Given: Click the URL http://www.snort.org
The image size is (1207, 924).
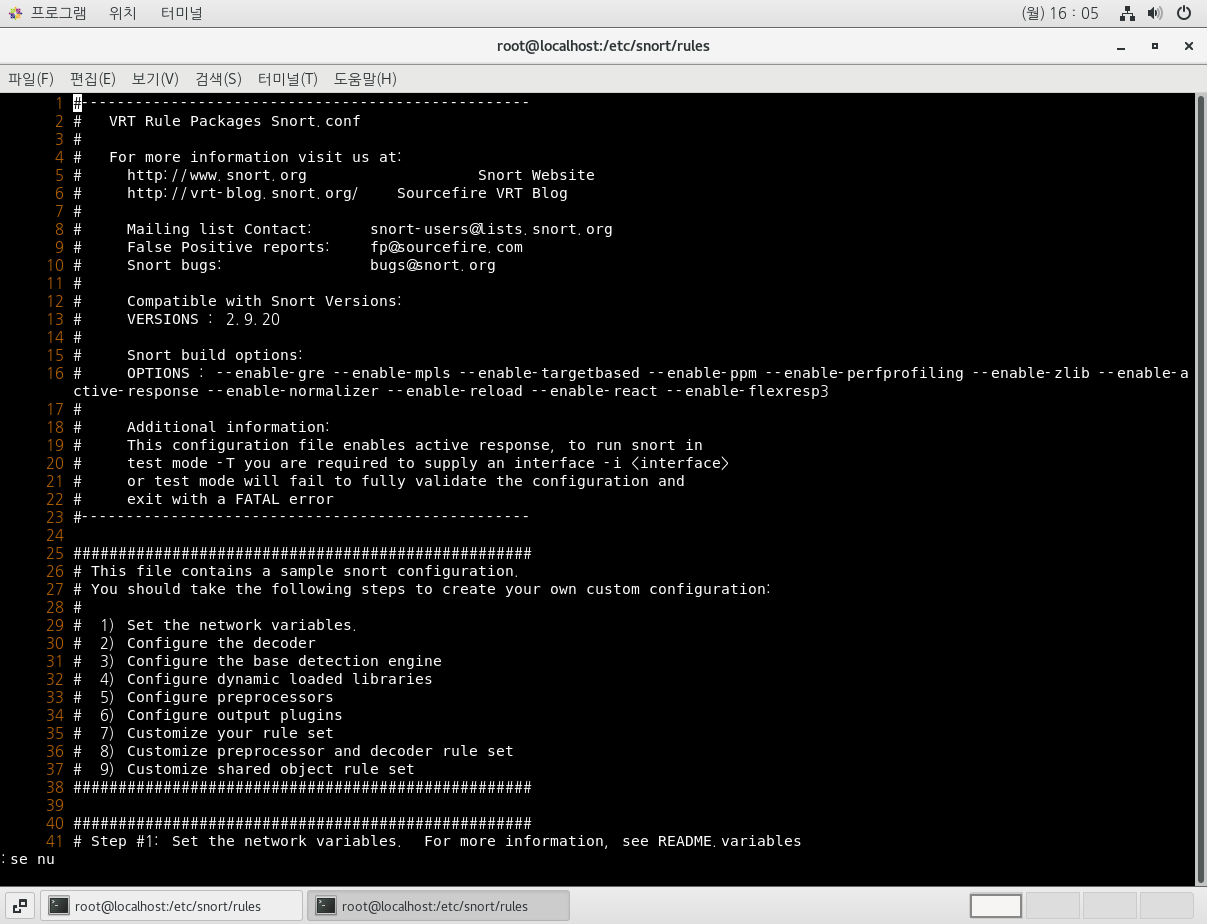Looking at the screenshot, I should pos(217,175).
